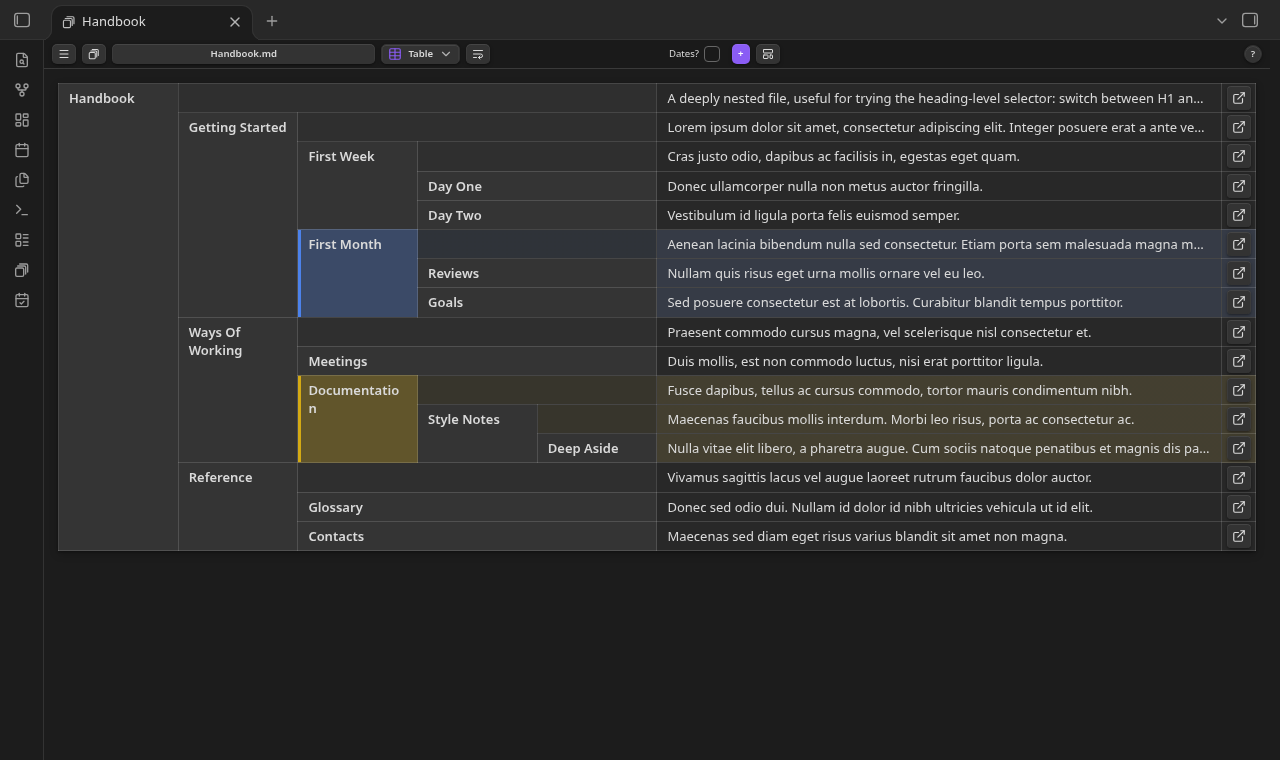Viewport: 1280px width, 760px height.
Task: Click the text starting 'Vivamus sagittis lacus'
Action: (x=880, y=478)
